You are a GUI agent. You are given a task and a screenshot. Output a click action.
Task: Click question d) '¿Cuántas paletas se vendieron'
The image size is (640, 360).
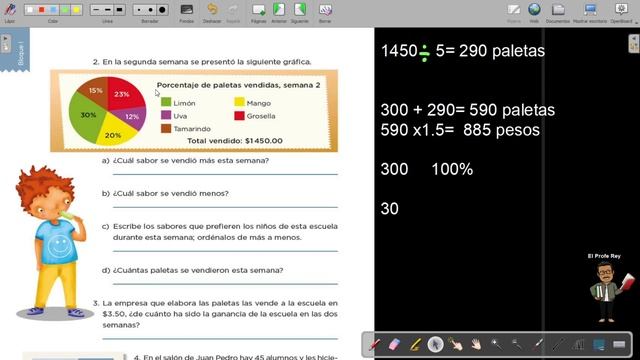[x=192, y=270]
